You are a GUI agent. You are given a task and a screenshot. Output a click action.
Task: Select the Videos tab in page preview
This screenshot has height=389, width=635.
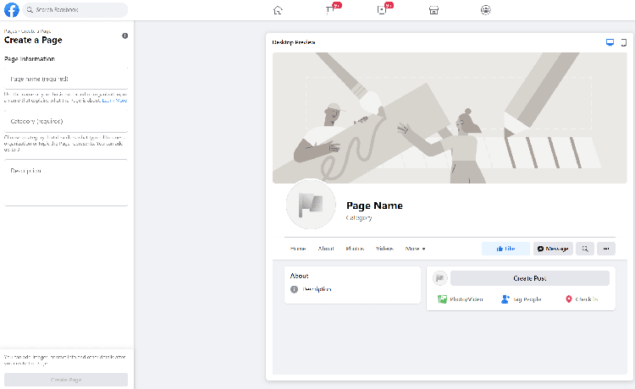[384, 249]
